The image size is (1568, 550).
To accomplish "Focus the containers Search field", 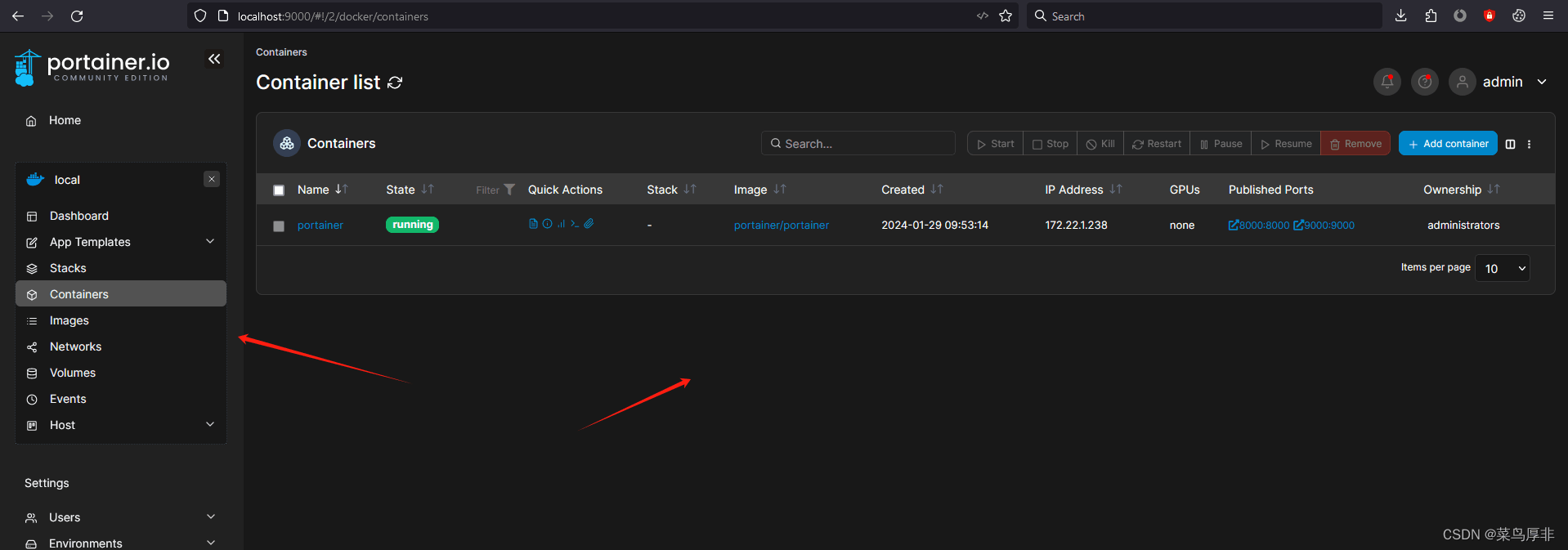I will pyautogui.click(x=858, y=143).
